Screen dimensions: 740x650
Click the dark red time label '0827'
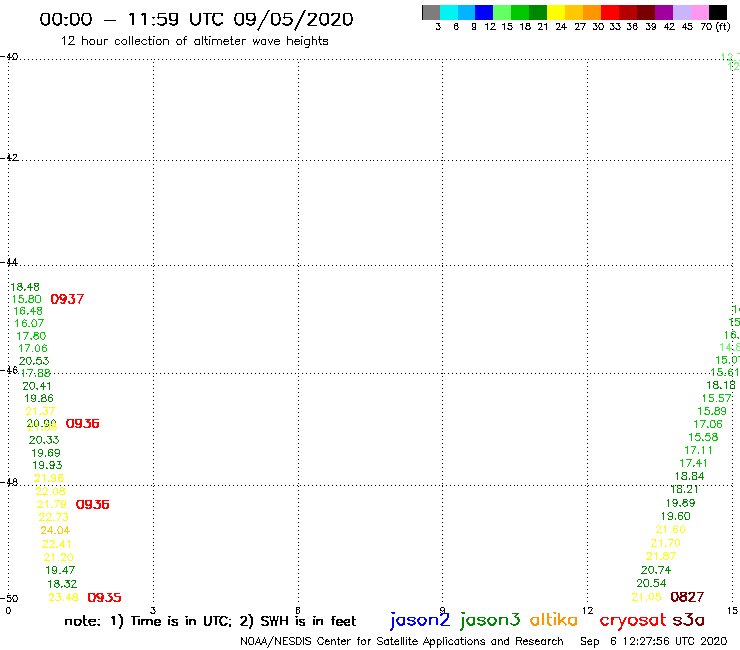[x=687, y=597]
